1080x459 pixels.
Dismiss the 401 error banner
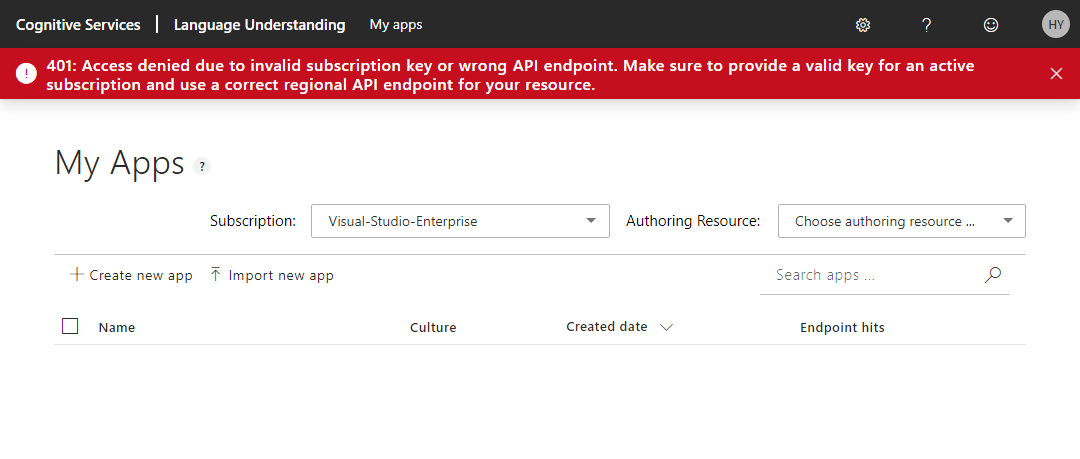click(x=1056, y=73)
